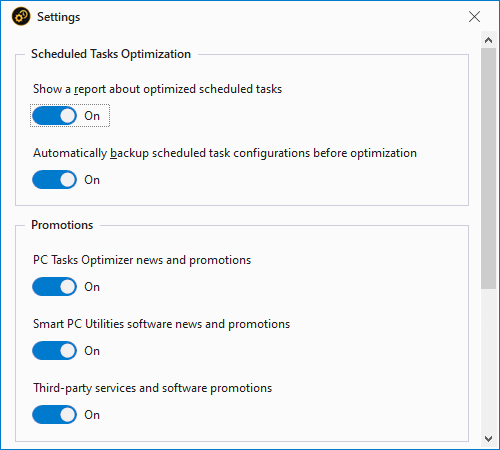Click the PC Tasks Optimizer app icon
500x450 pixels.
21,16
